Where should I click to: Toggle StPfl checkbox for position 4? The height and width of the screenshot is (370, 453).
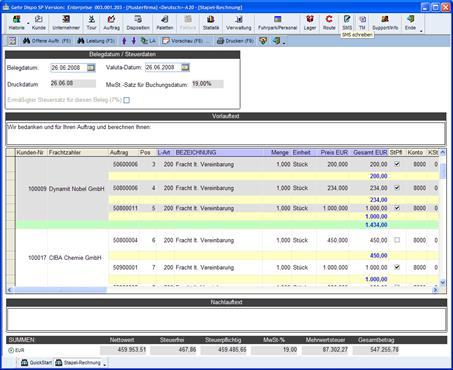(x=397, y=188)
